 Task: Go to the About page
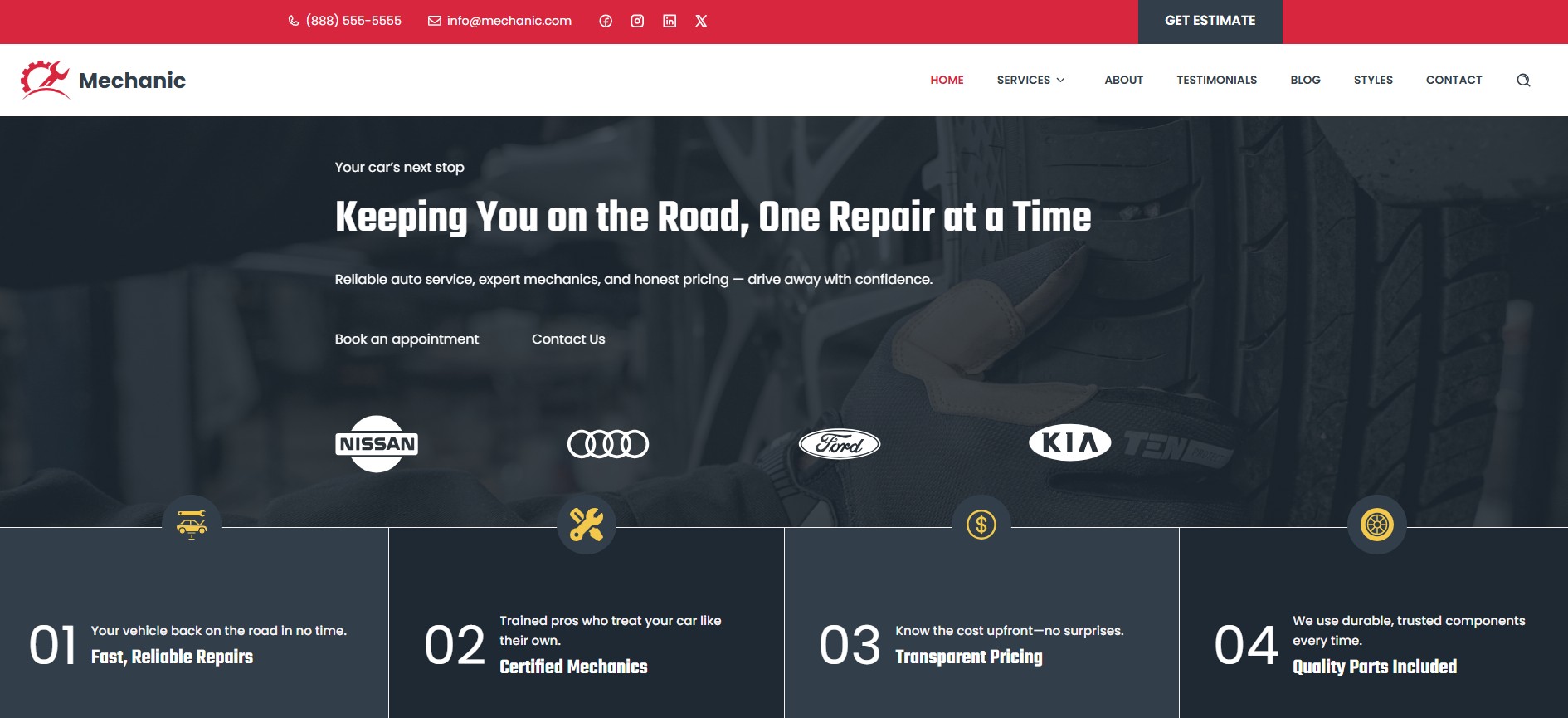pyautogui.click(x=1123, y=81)
